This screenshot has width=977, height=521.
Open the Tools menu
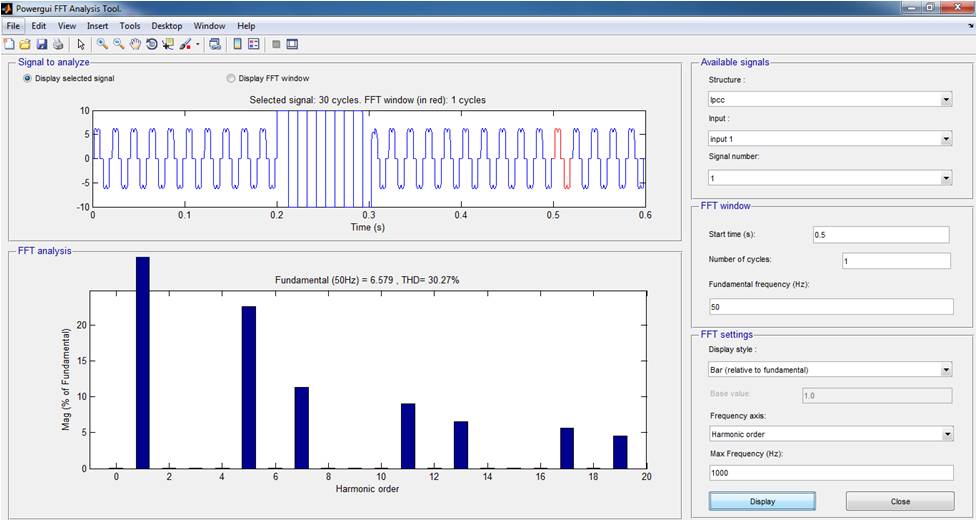(130, 26)
